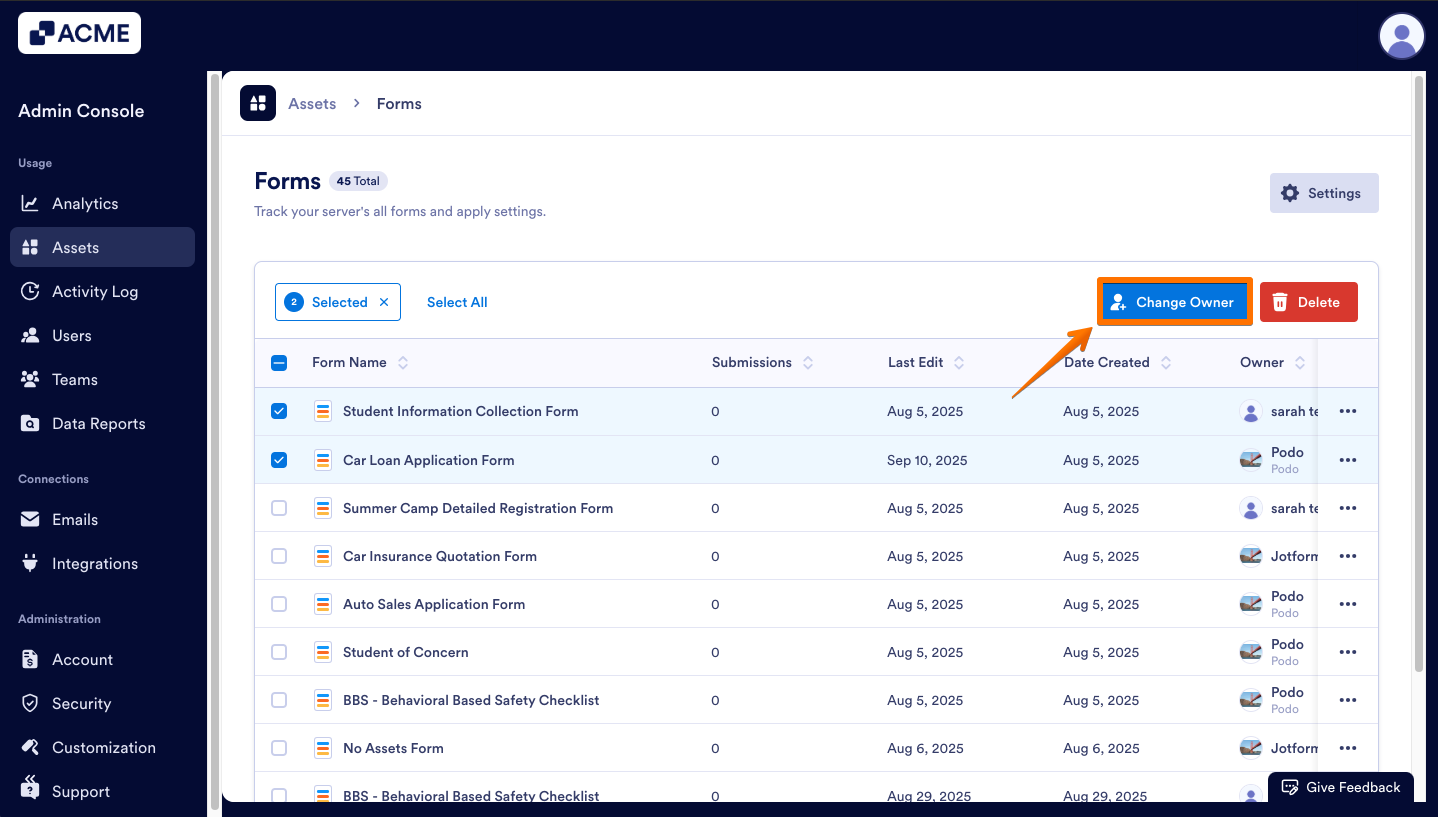Select the Activity Log sidebar icon
Screen dimensions: 1438x817
(30, 291)
